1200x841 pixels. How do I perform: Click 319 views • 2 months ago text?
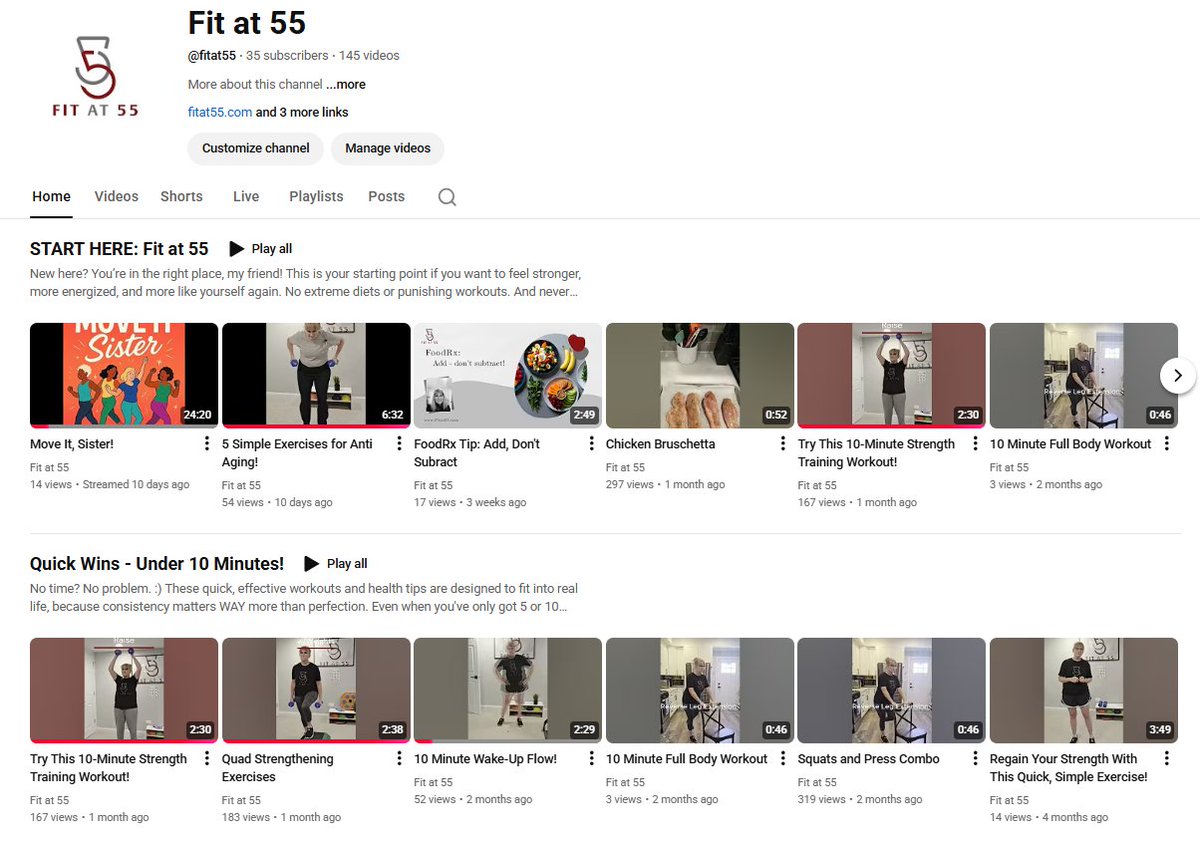click(862, 800)
